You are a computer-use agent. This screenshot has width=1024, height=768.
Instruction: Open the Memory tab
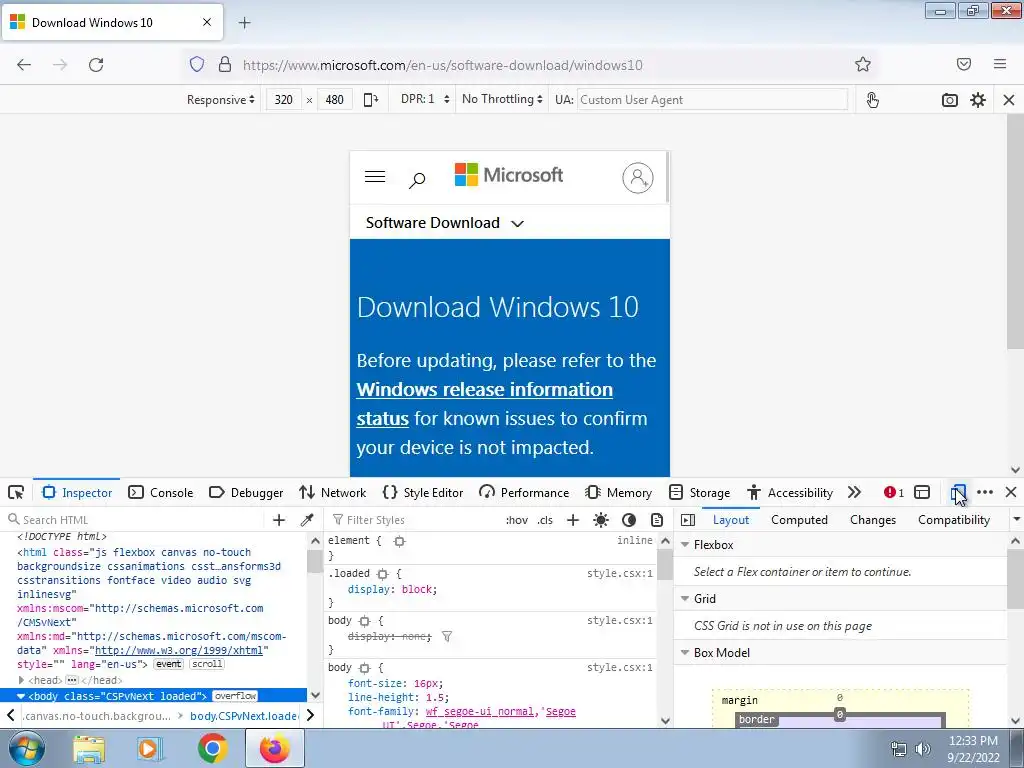[x=618, y=492]
